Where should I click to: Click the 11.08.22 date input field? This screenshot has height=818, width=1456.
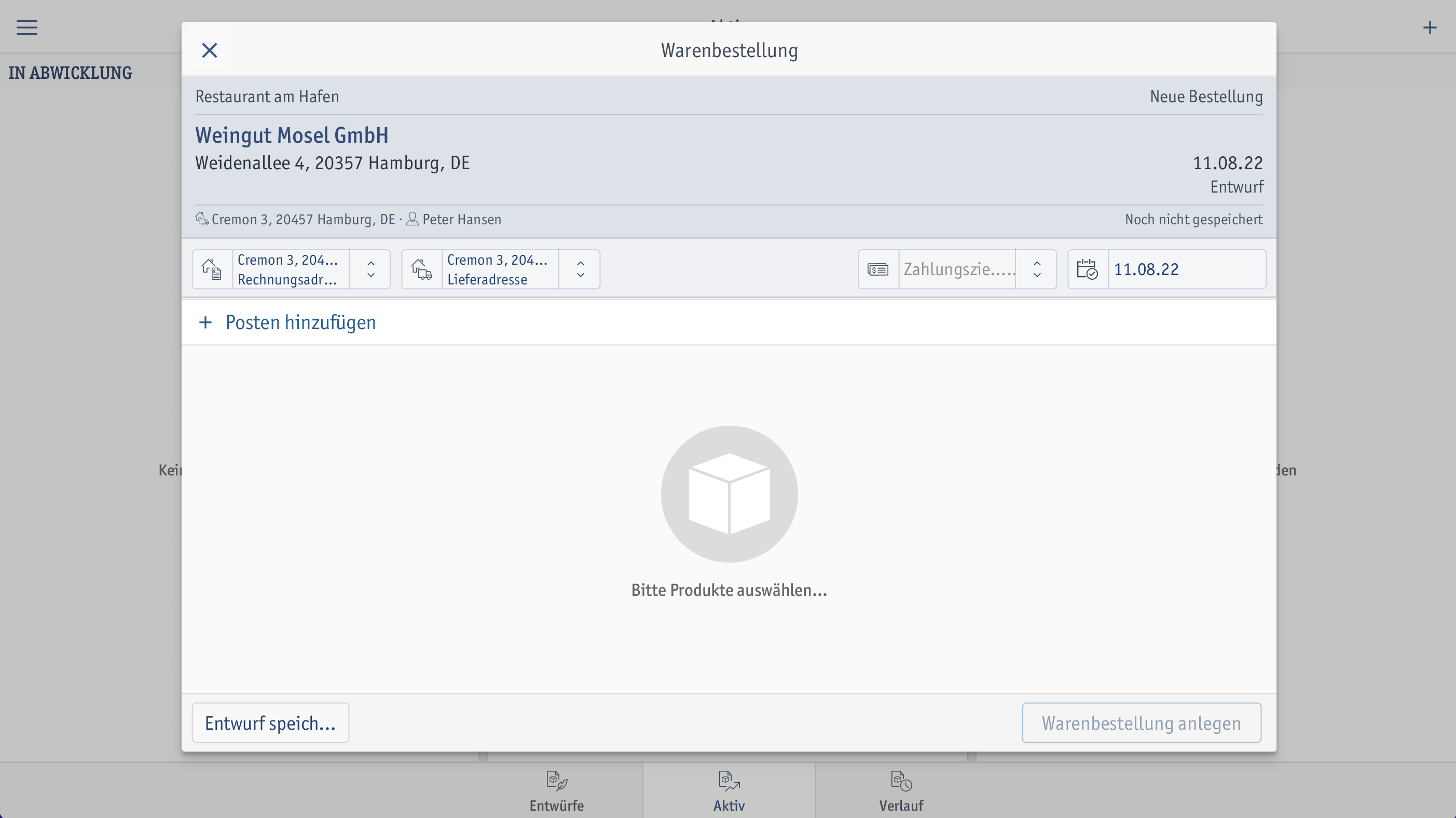pos(1187,269)
